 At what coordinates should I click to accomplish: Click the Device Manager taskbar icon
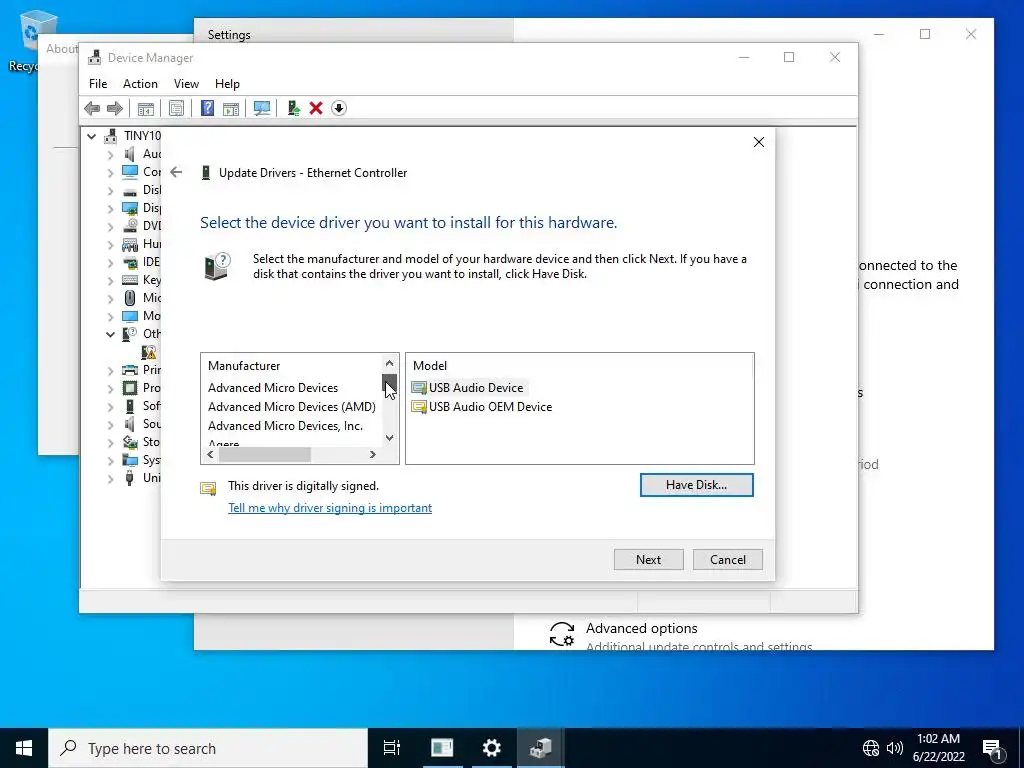(x=541, y=748)
